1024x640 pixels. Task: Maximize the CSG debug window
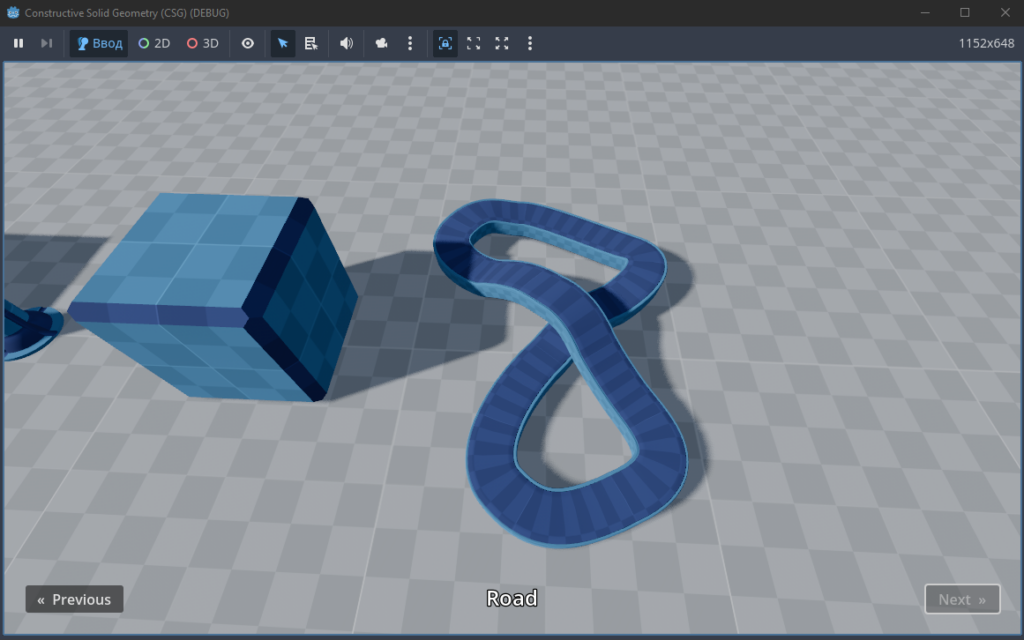click(965, 12)
